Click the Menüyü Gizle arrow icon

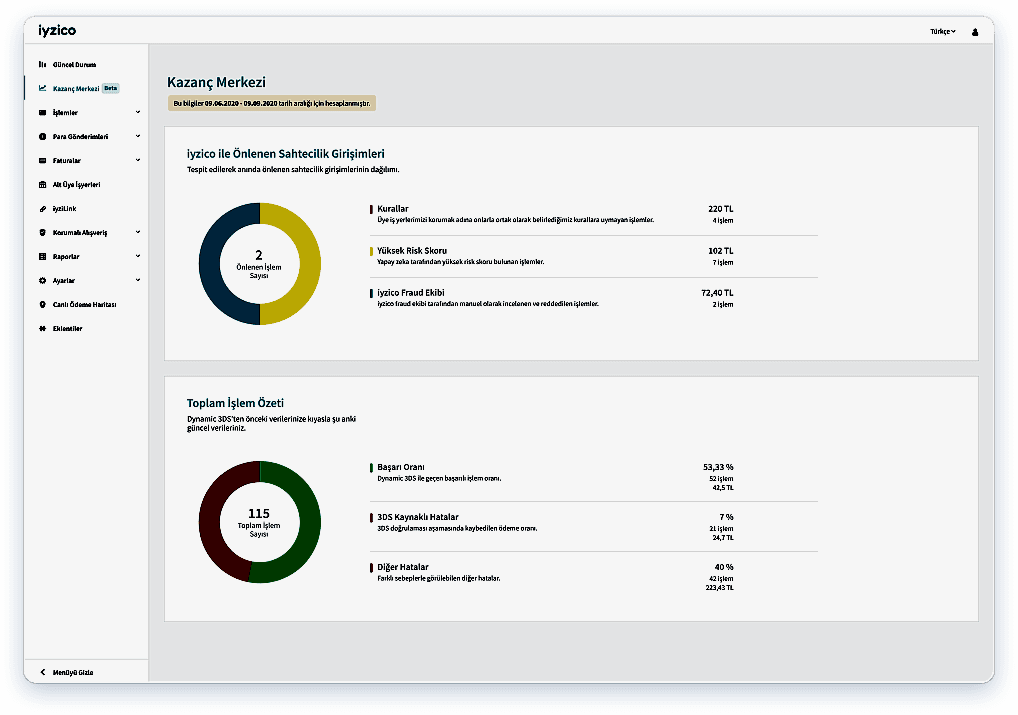tap(43, 672)
